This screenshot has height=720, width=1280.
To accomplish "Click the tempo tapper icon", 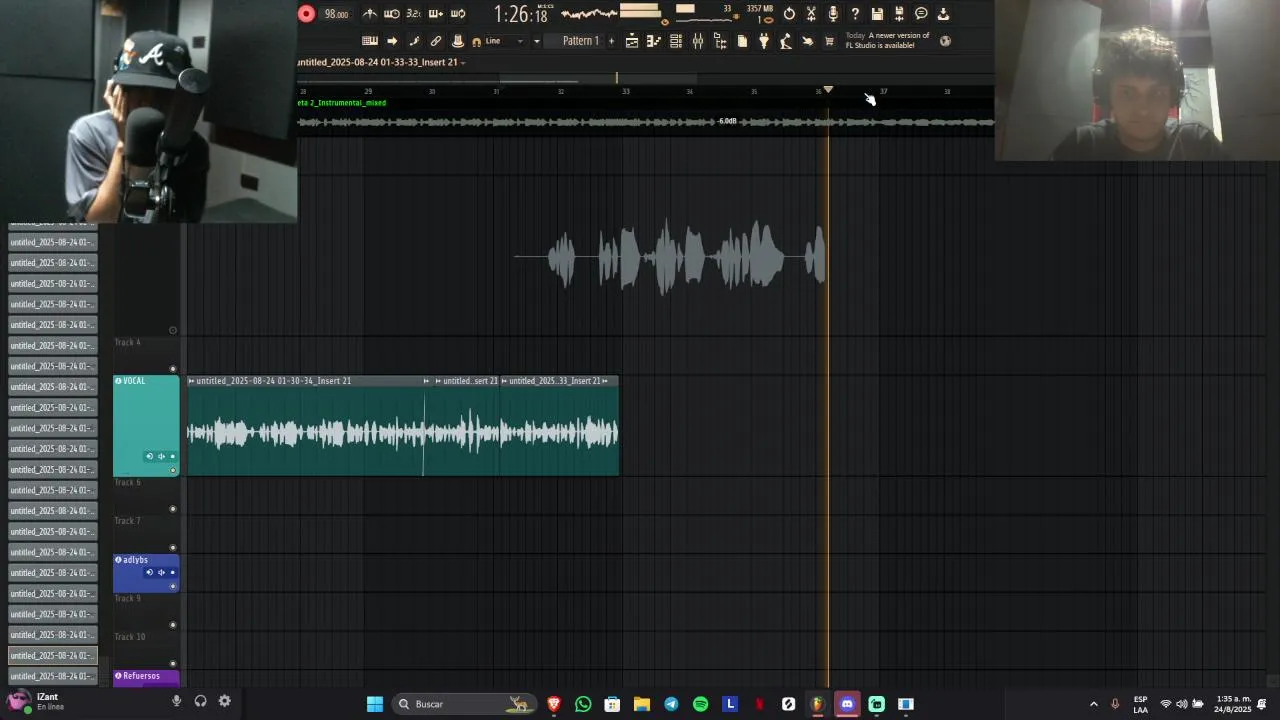I will tap(786, 41).
